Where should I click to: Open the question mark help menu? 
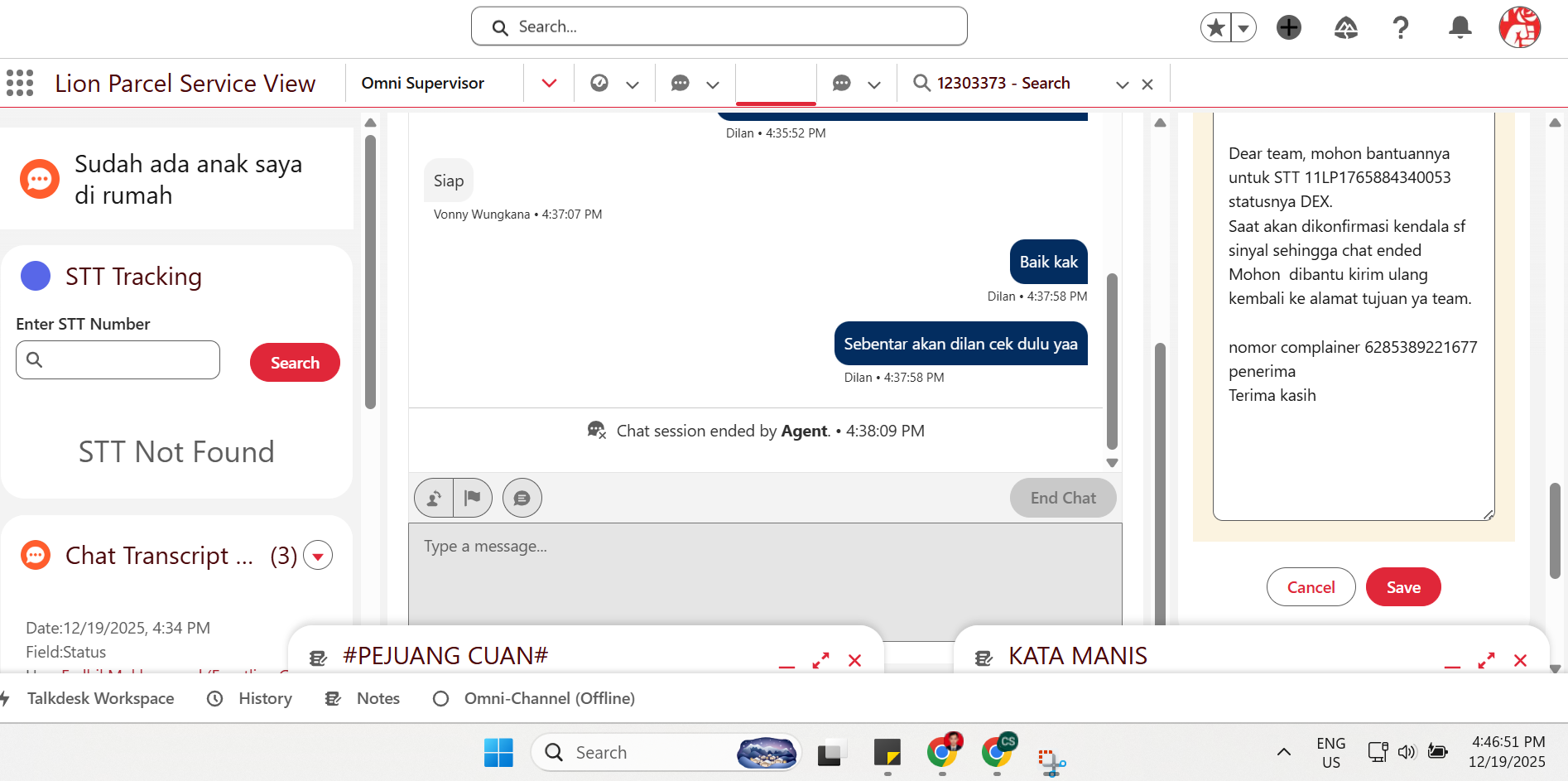coord(1401,28)
